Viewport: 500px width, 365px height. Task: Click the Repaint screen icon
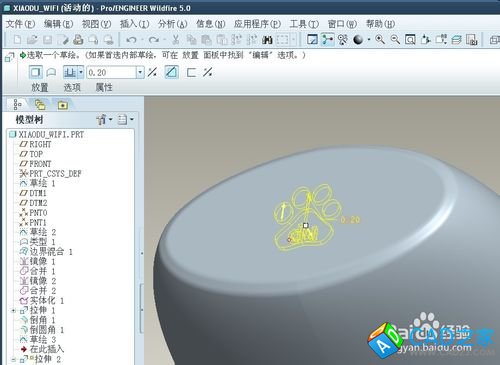click(x=312, y=40)
